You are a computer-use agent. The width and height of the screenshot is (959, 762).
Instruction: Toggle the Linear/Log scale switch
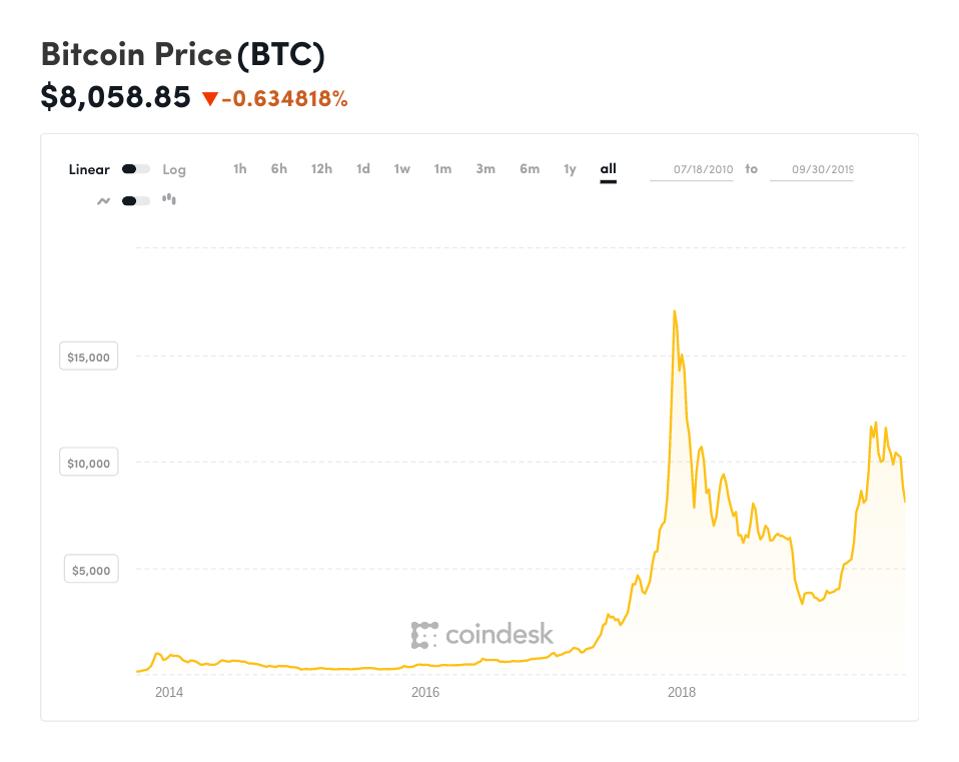[135, 169]
